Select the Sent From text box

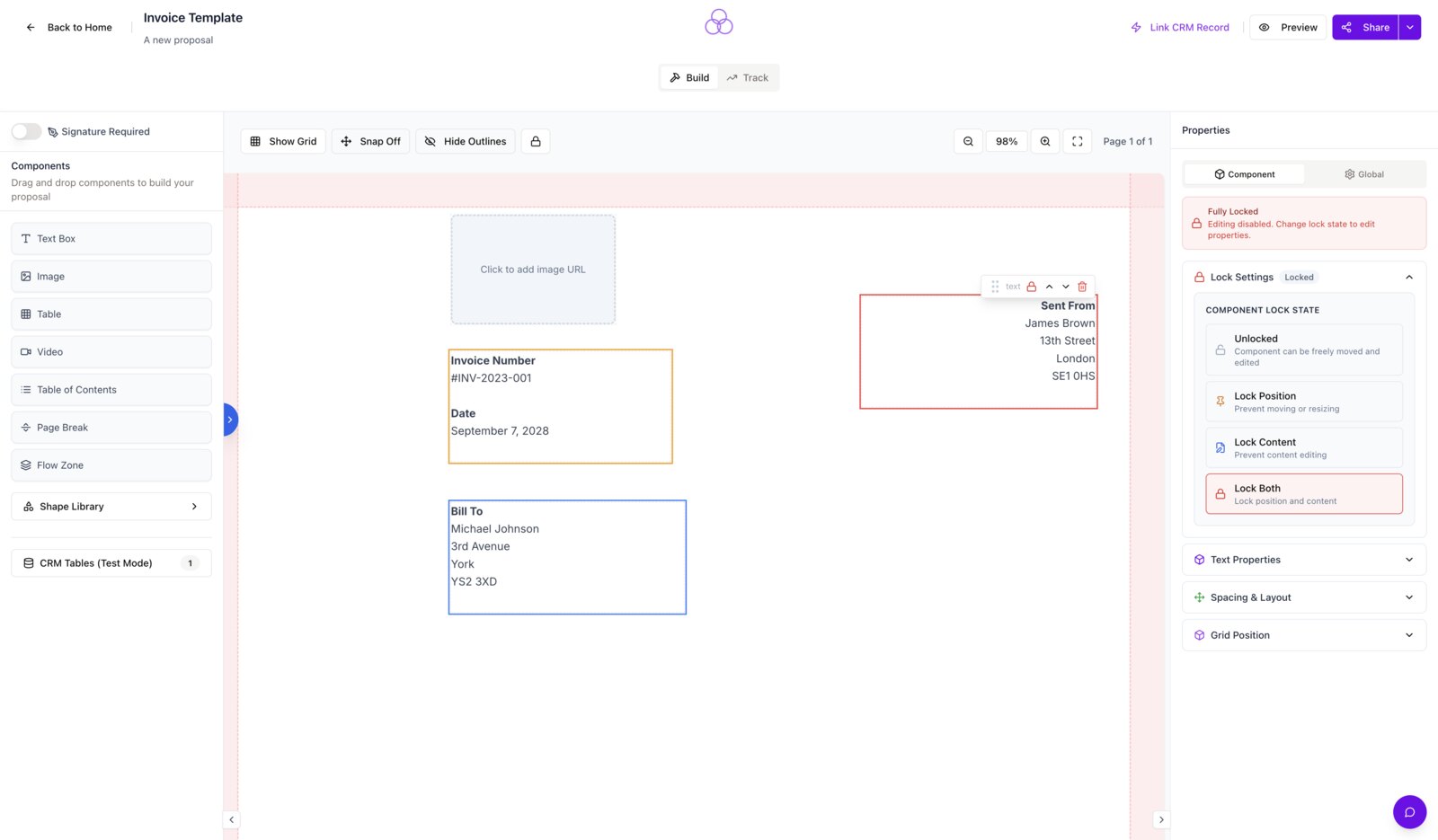point(979,351)
